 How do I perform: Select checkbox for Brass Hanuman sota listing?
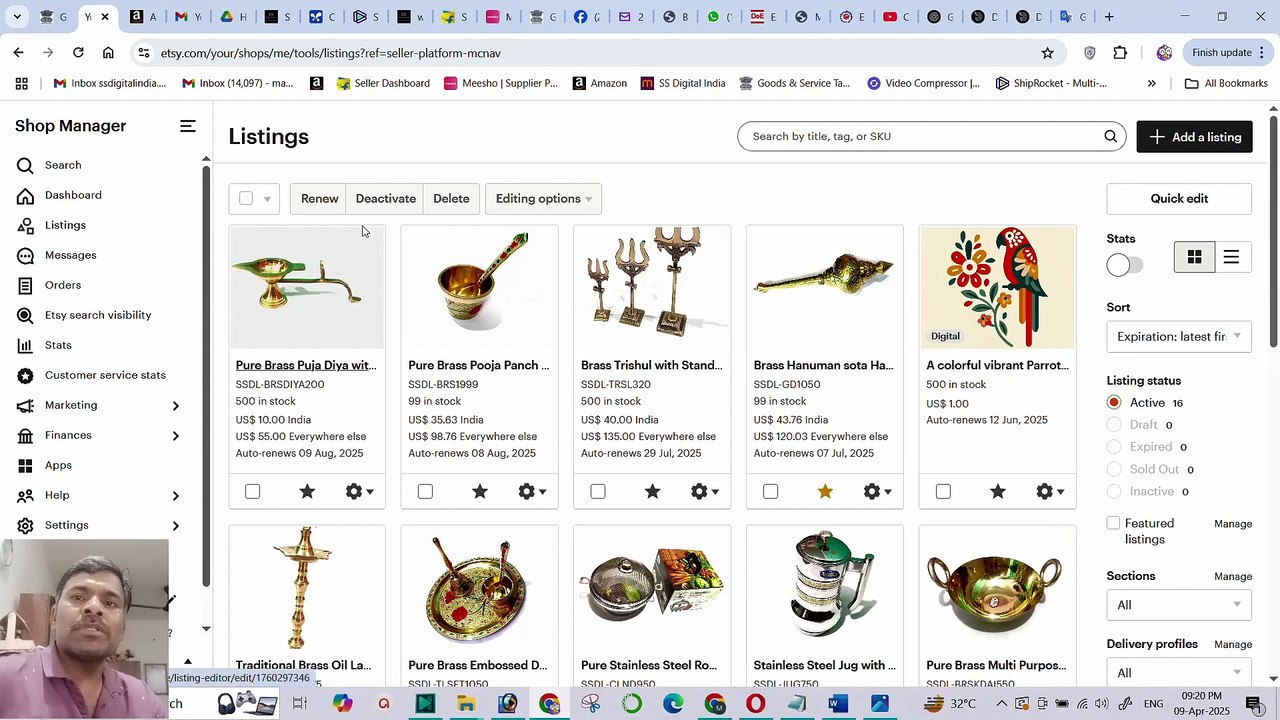(x=770, y=491)
